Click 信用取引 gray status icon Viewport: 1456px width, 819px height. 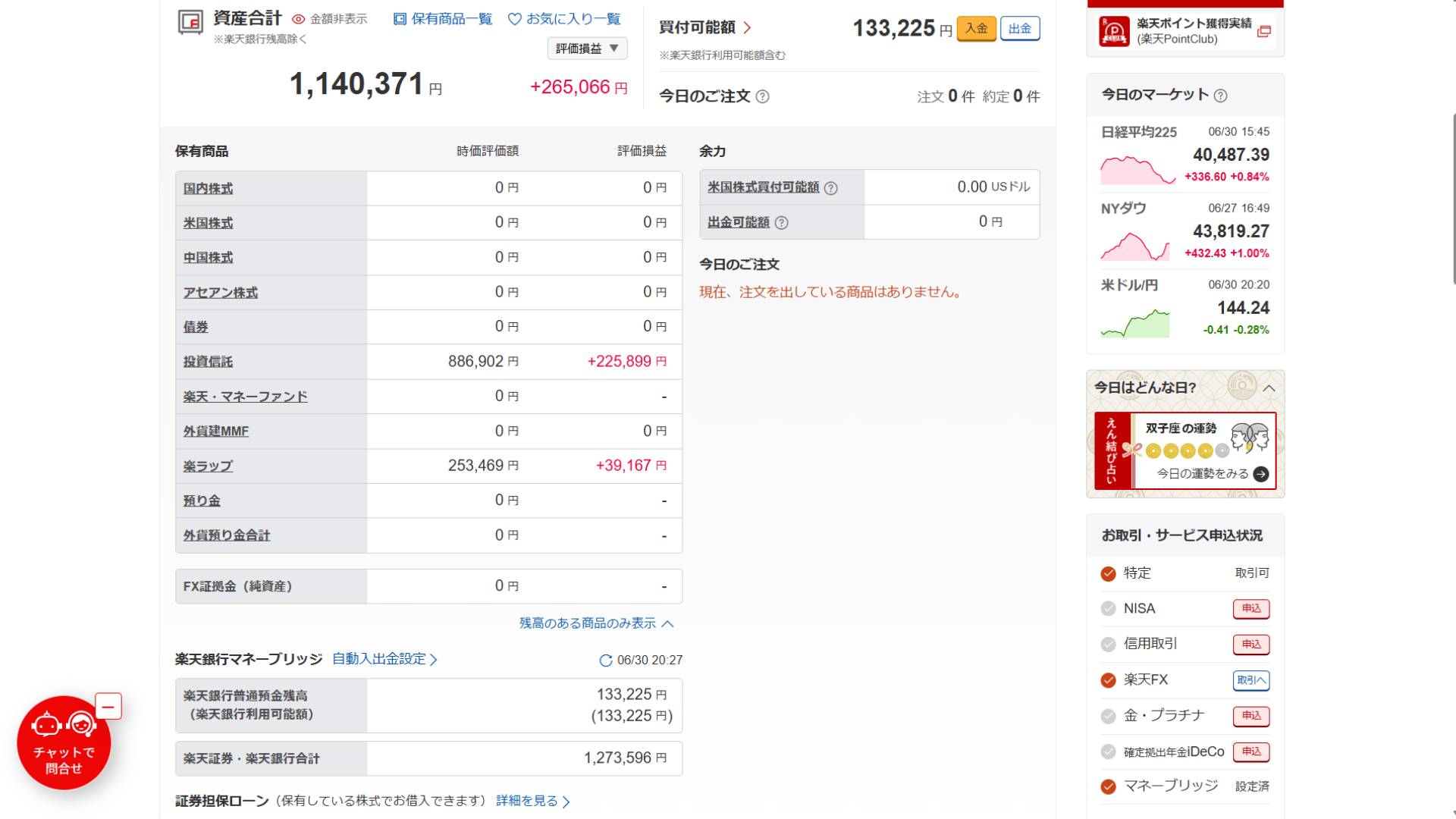(1108, 645)
